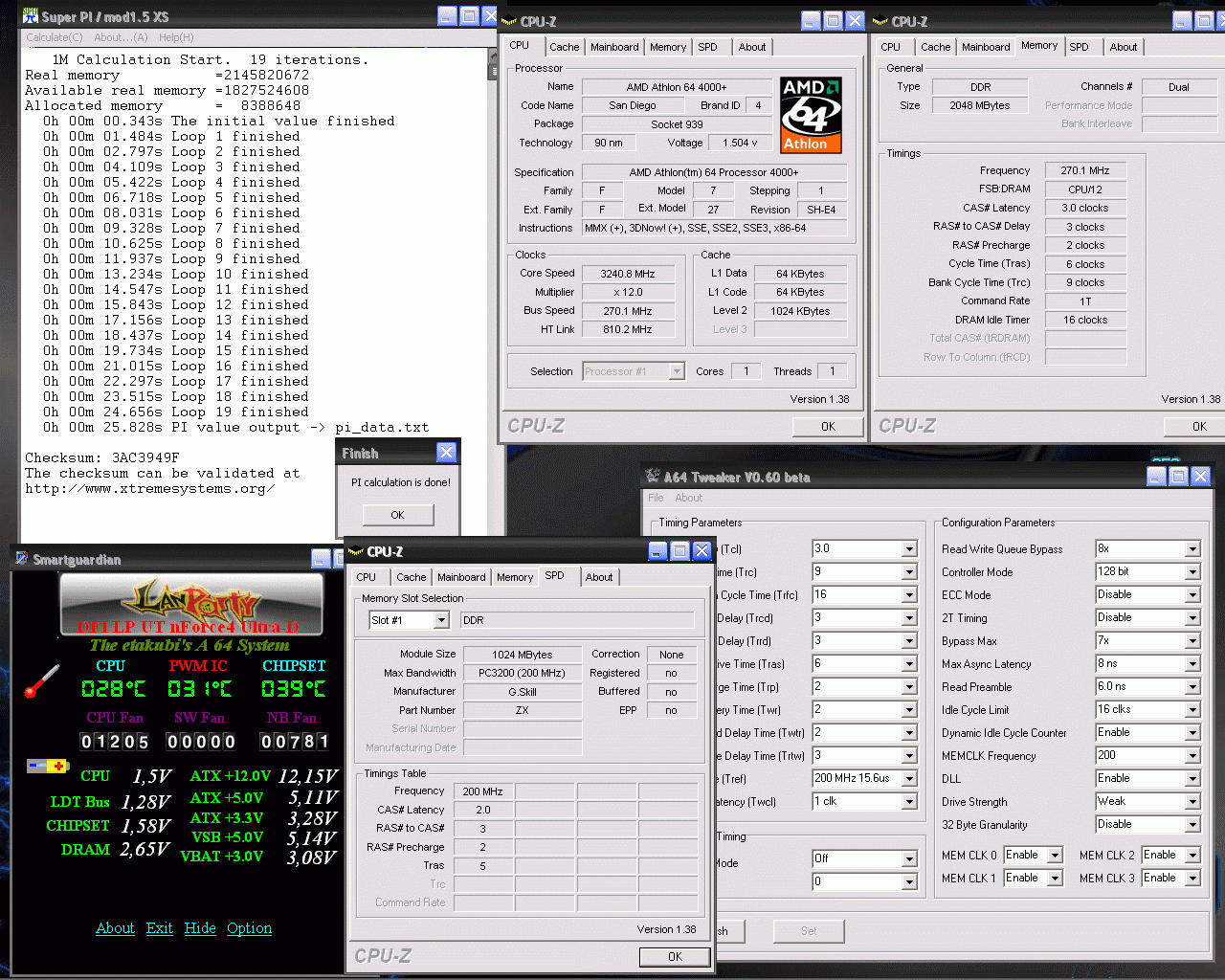This screenshot has height=980, width=1225.
Task: Maximize the Super PI window
Action: (x=469, y=16)
